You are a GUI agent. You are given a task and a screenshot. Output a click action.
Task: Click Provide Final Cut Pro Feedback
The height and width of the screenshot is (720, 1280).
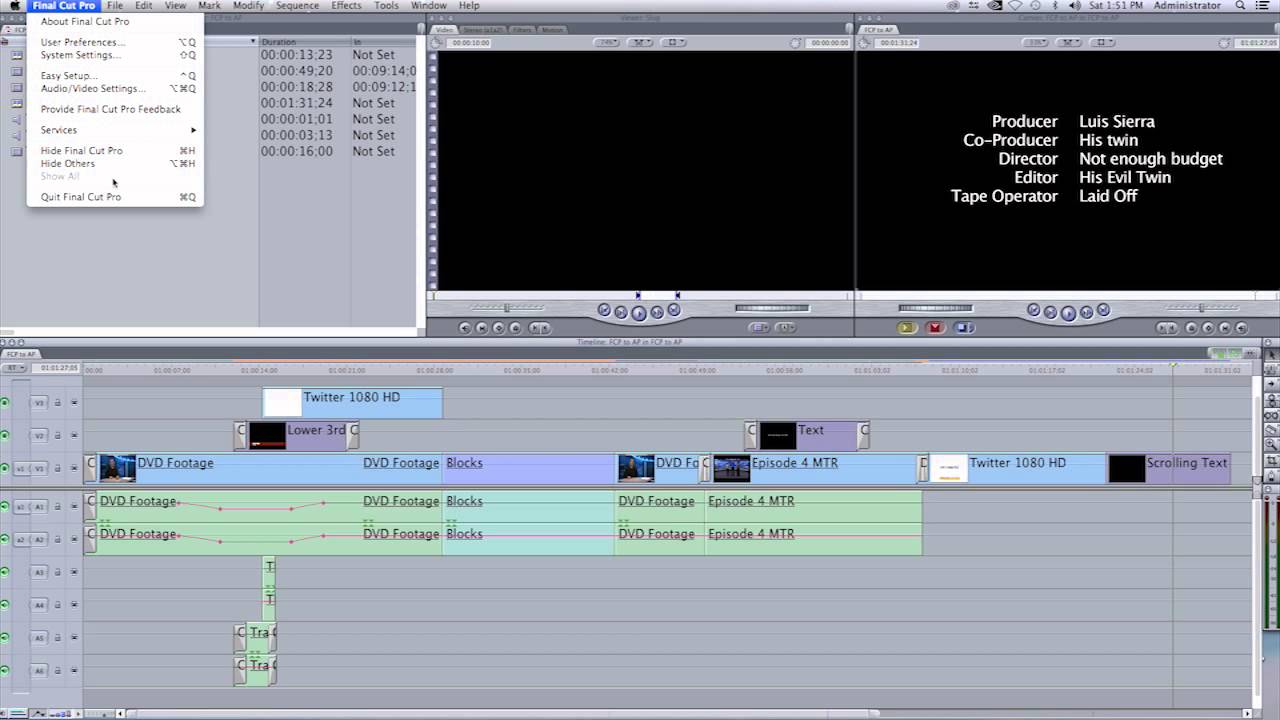pyautogui.click(x=115, y=109)
